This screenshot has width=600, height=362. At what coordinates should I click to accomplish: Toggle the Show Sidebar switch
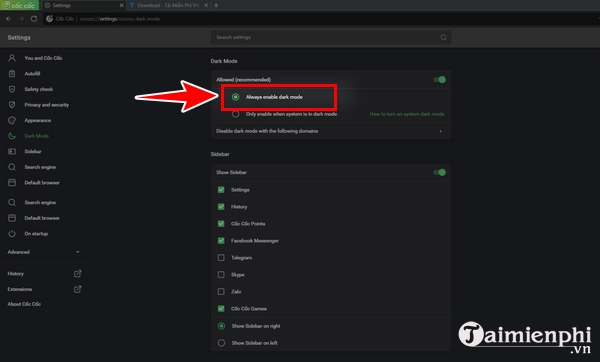click(x=440, y=172)
